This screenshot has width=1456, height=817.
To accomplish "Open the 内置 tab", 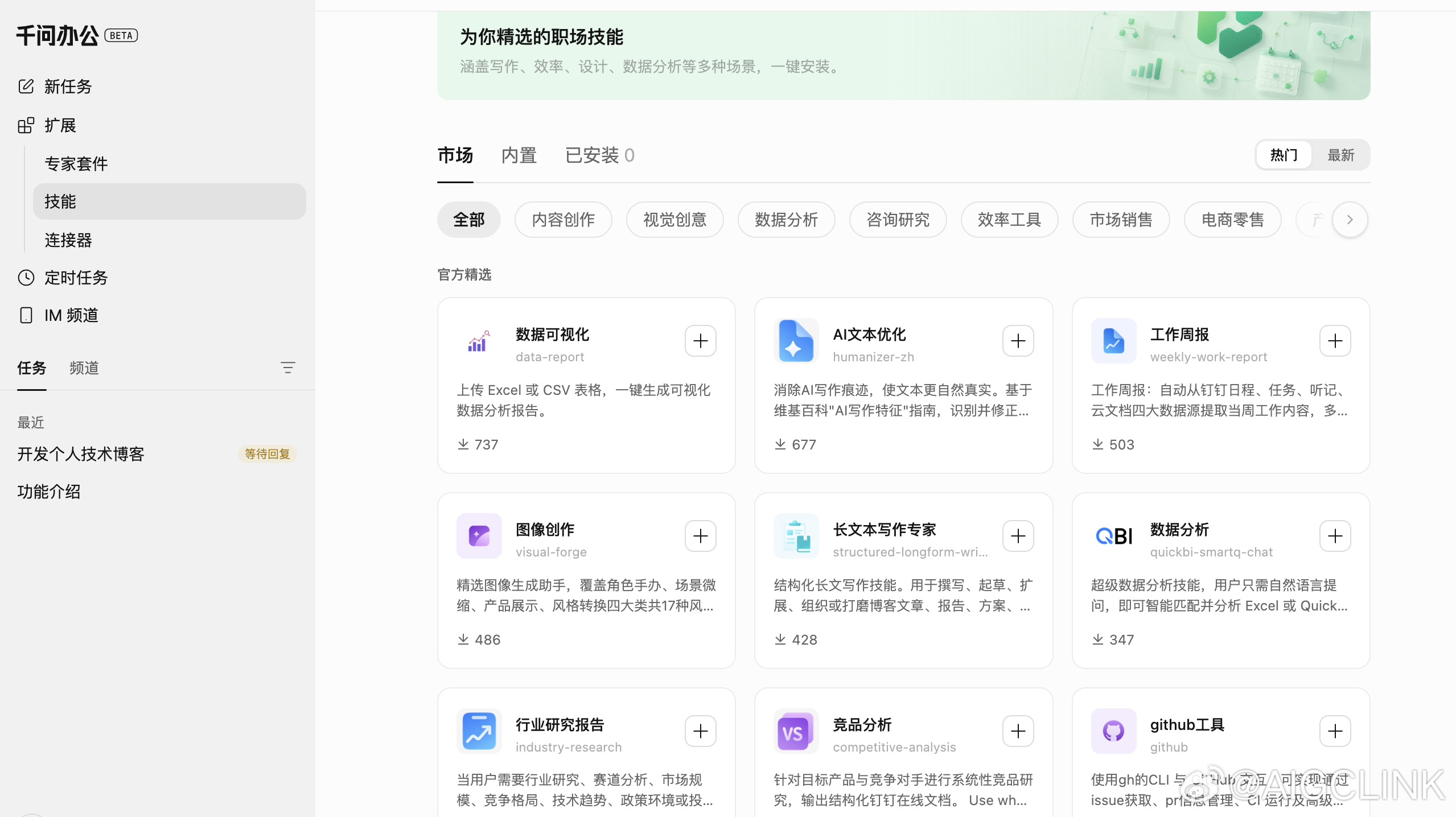I will click(519, 155).
